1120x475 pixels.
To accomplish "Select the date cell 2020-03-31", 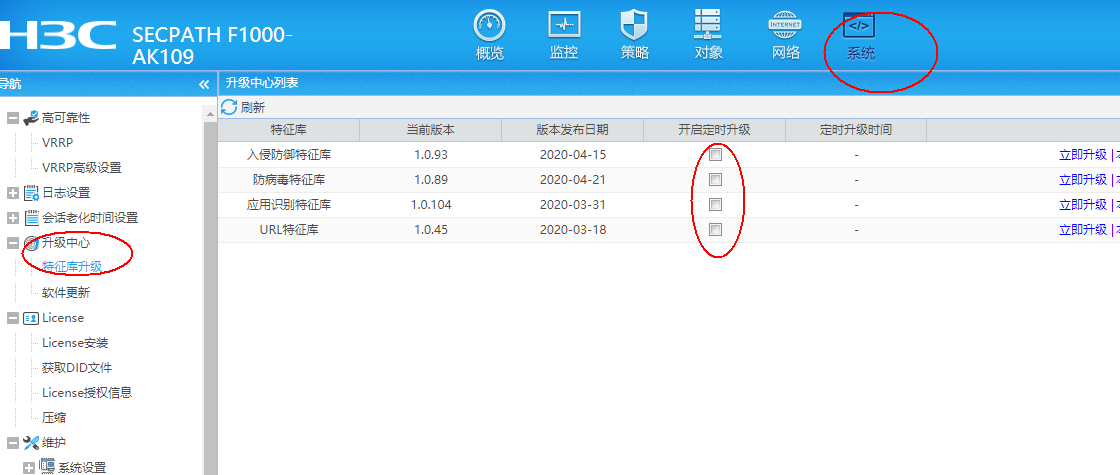I will [573, 204].
